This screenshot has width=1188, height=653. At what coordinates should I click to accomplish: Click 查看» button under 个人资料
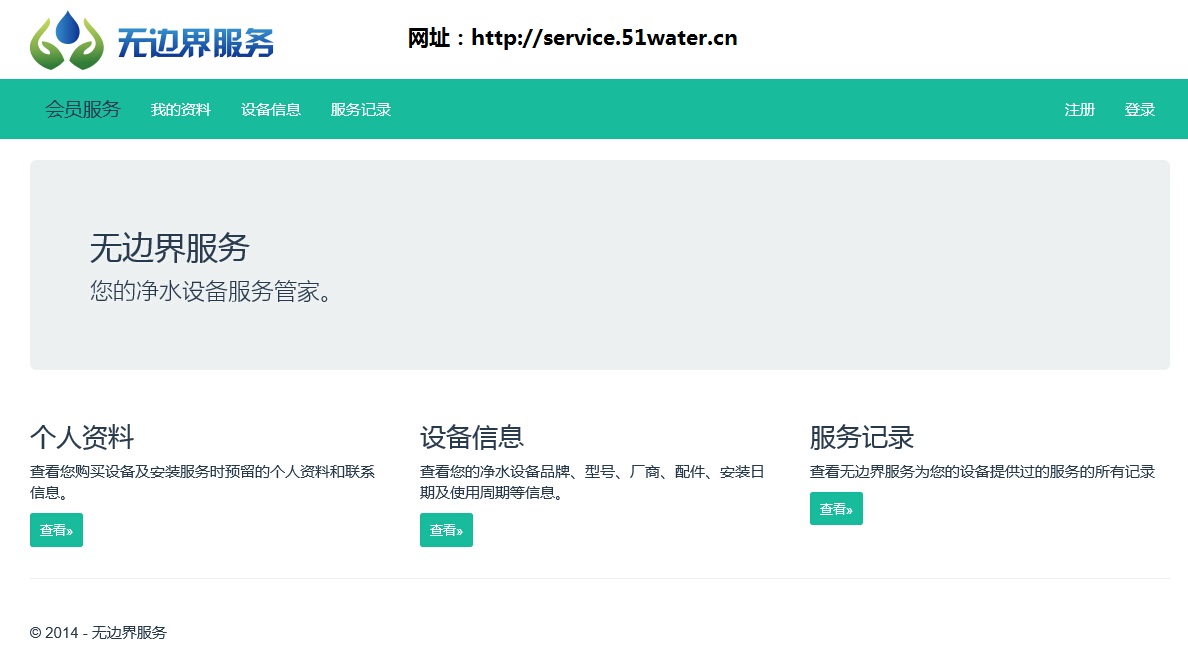56,530
